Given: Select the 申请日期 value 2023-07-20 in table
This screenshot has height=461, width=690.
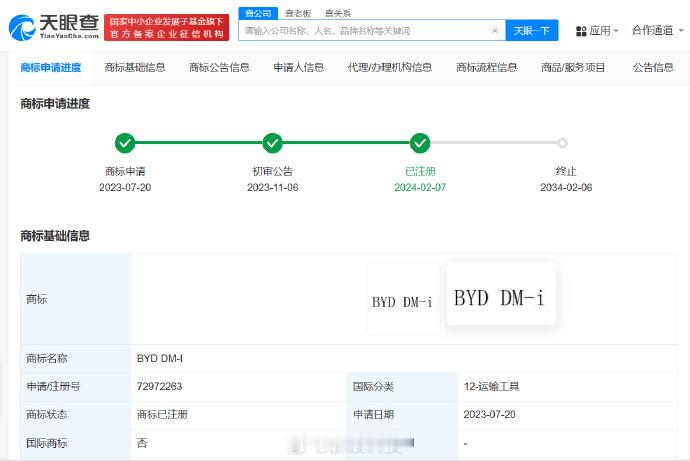Looking at the screenshot, I should click(x=489, y=414).
